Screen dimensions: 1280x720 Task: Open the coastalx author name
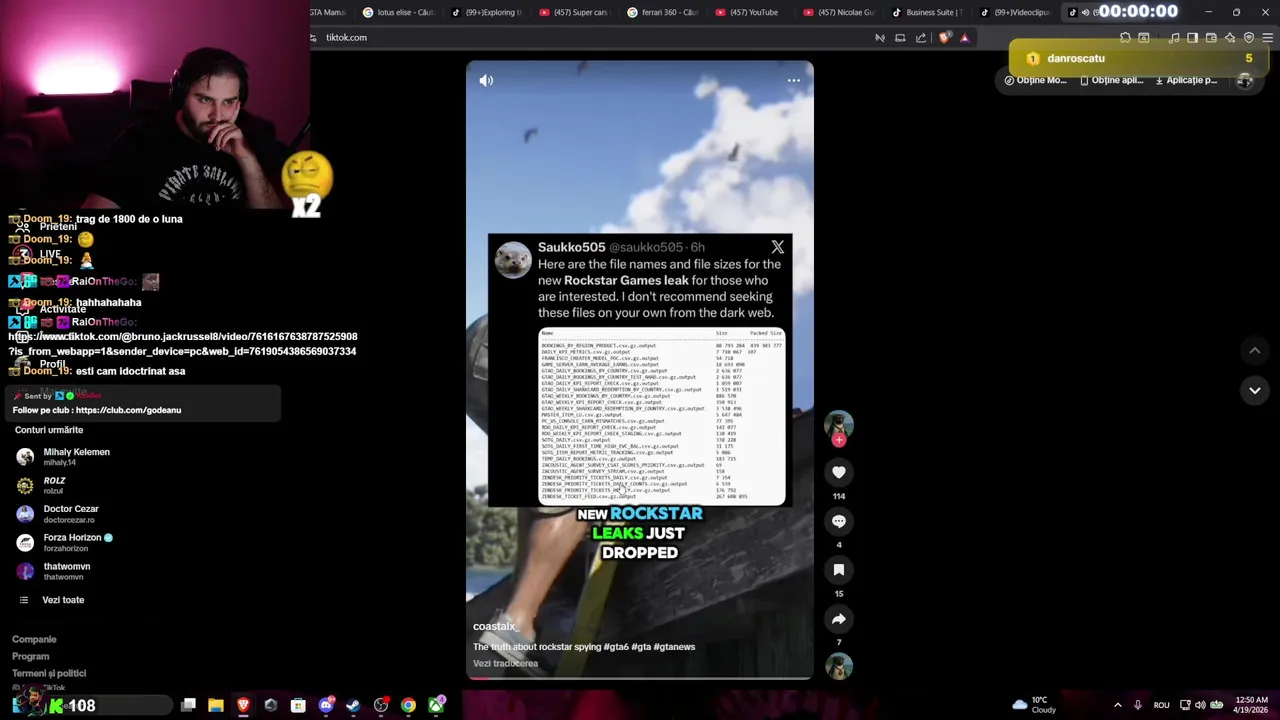click(494, 627)
